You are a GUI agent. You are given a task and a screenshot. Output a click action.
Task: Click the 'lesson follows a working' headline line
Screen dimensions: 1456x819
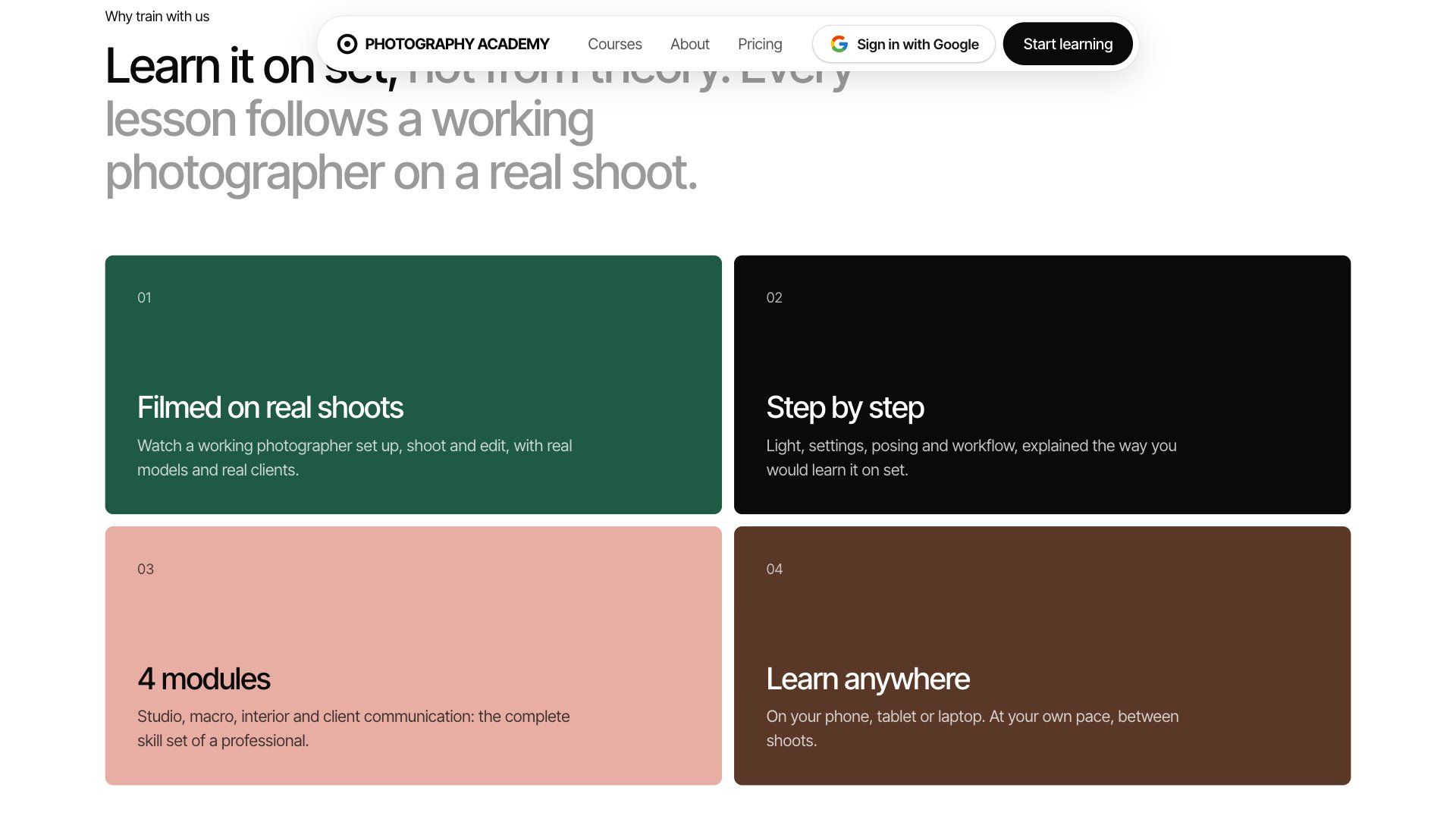[x=349, y=120]
